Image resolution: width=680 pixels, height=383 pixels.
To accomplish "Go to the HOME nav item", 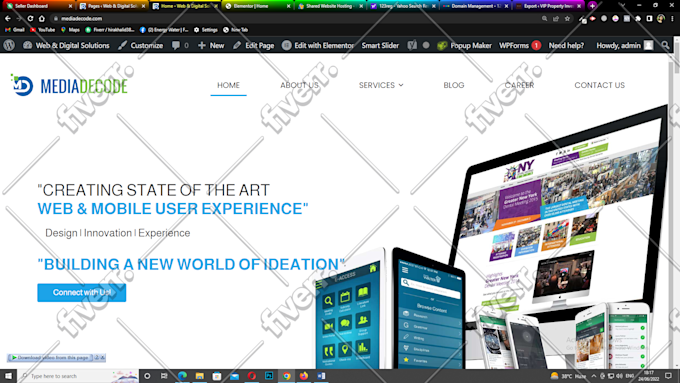I will [228, 85].
